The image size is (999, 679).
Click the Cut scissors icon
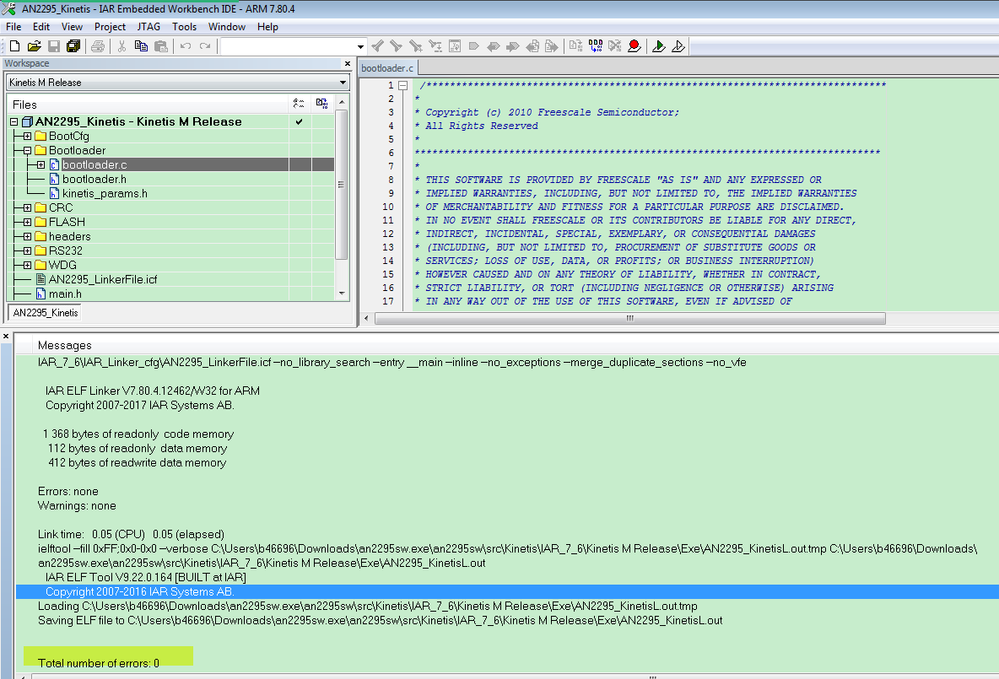tap(122, 46)
